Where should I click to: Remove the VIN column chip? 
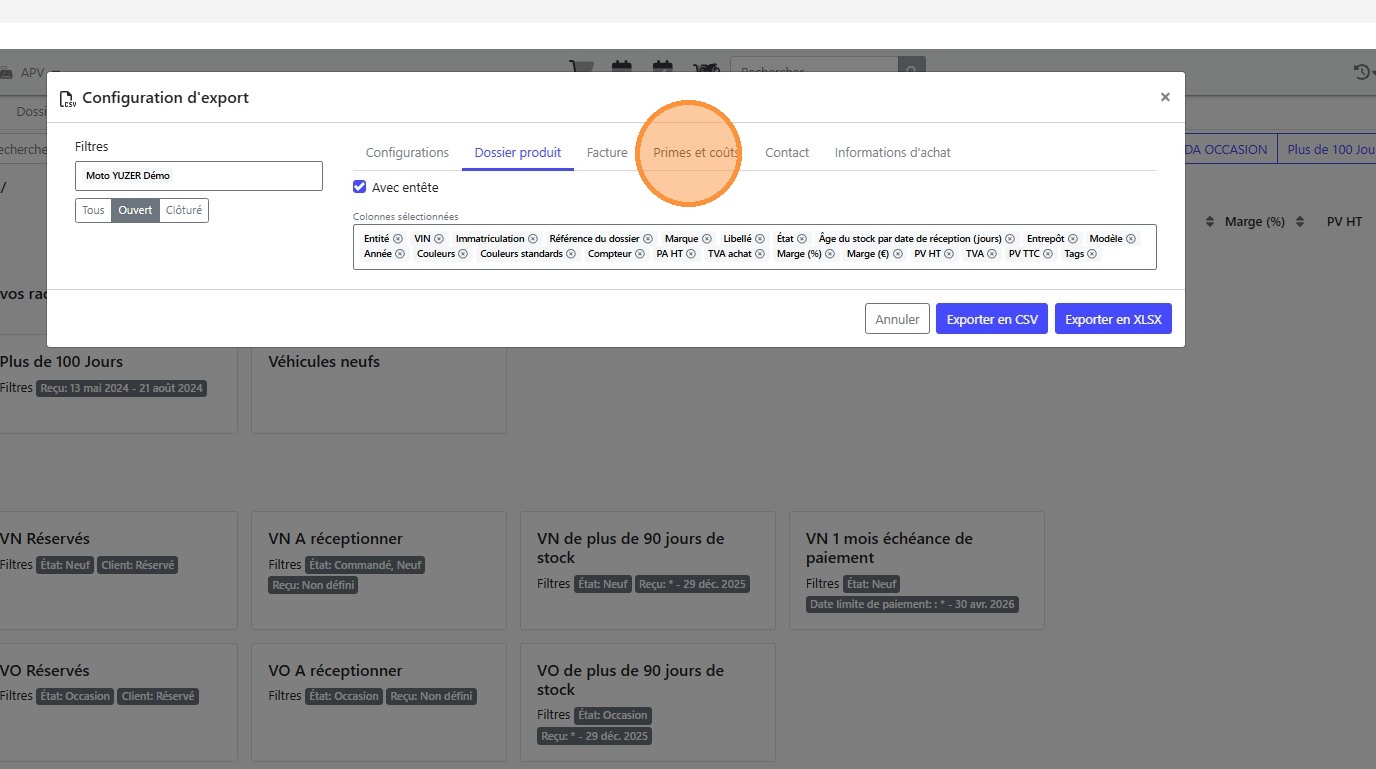point(439,239)
